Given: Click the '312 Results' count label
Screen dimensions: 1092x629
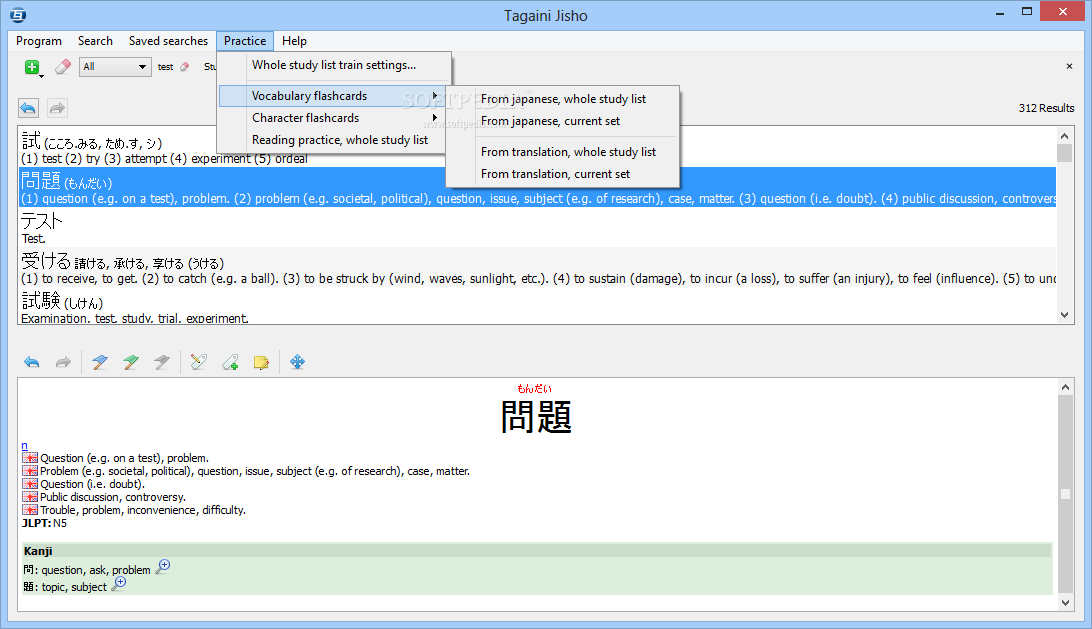Looking at the screenshot, I should 1046,108.
